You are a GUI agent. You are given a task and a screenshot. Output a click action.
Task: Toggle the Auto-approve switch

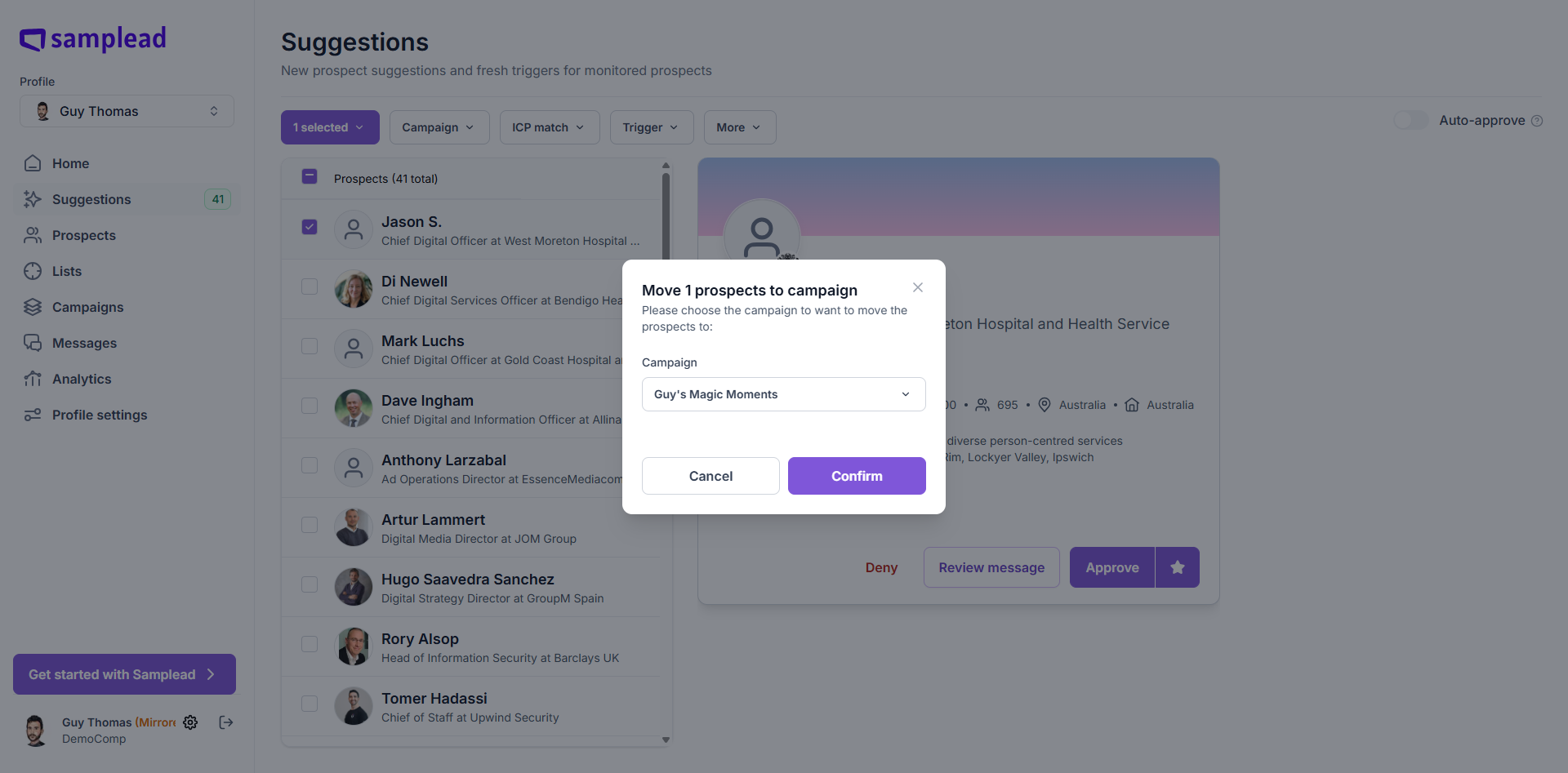tap(1410, 121)
